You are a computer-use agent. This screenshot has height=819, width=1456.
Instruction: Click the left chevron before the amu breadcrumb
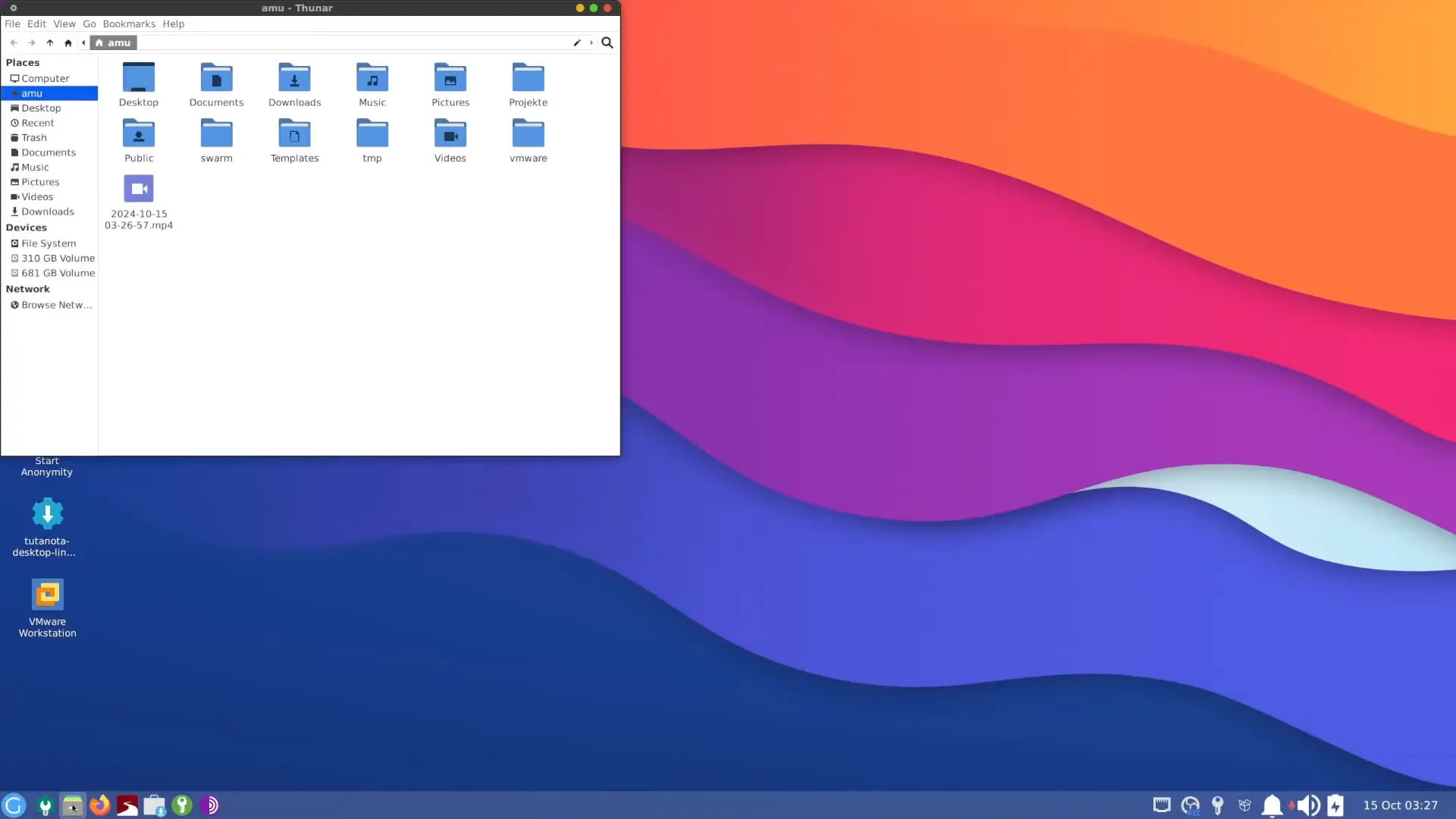[83, 43]
